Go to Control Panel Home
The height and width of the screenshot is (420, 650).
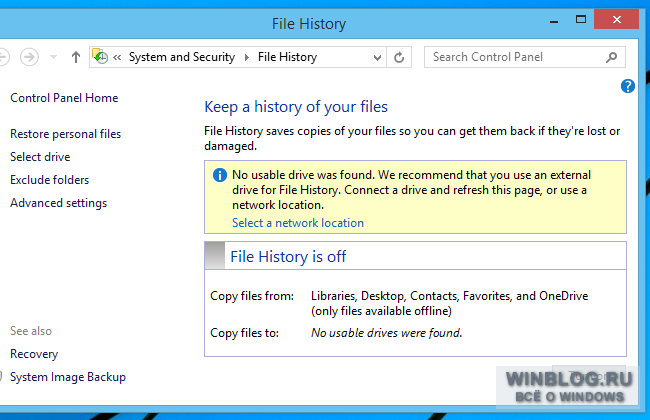tap(64, 98)
